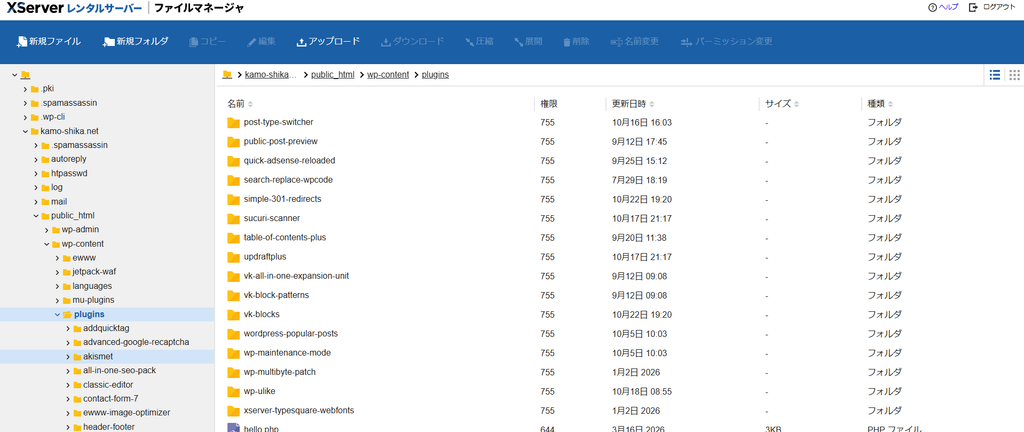
Task: Click the public-post-preview folder icon
Action: 234,142
